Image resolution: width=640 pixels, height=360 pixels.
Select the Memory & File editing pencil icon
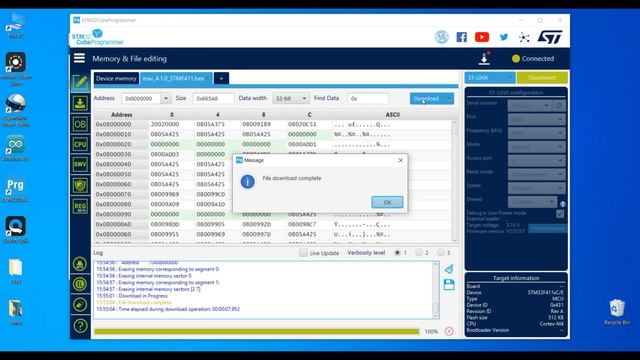click(80, 82)
